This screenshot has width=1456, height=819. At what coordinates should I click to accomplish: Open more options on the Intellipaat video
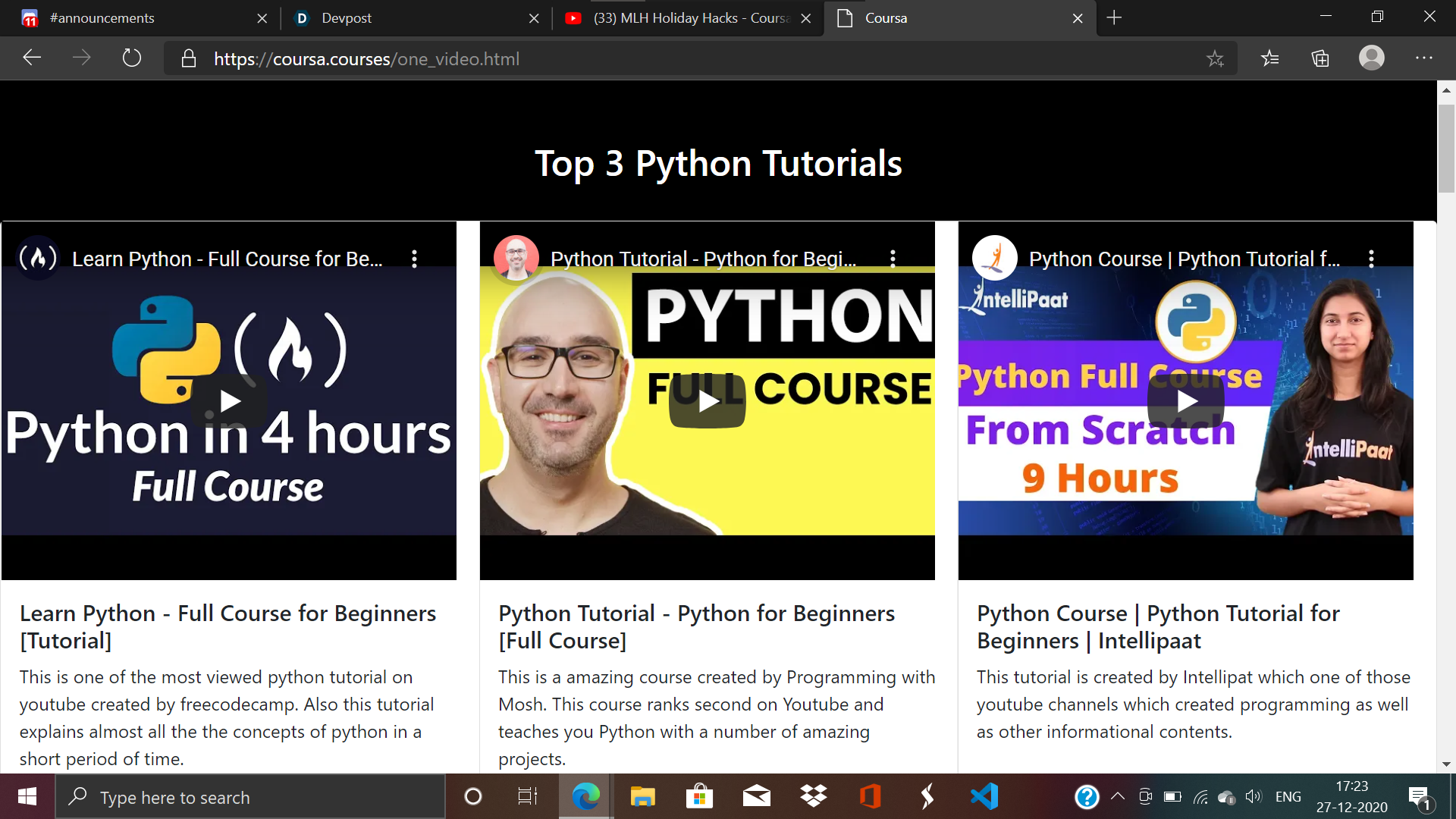point(1371,259)
